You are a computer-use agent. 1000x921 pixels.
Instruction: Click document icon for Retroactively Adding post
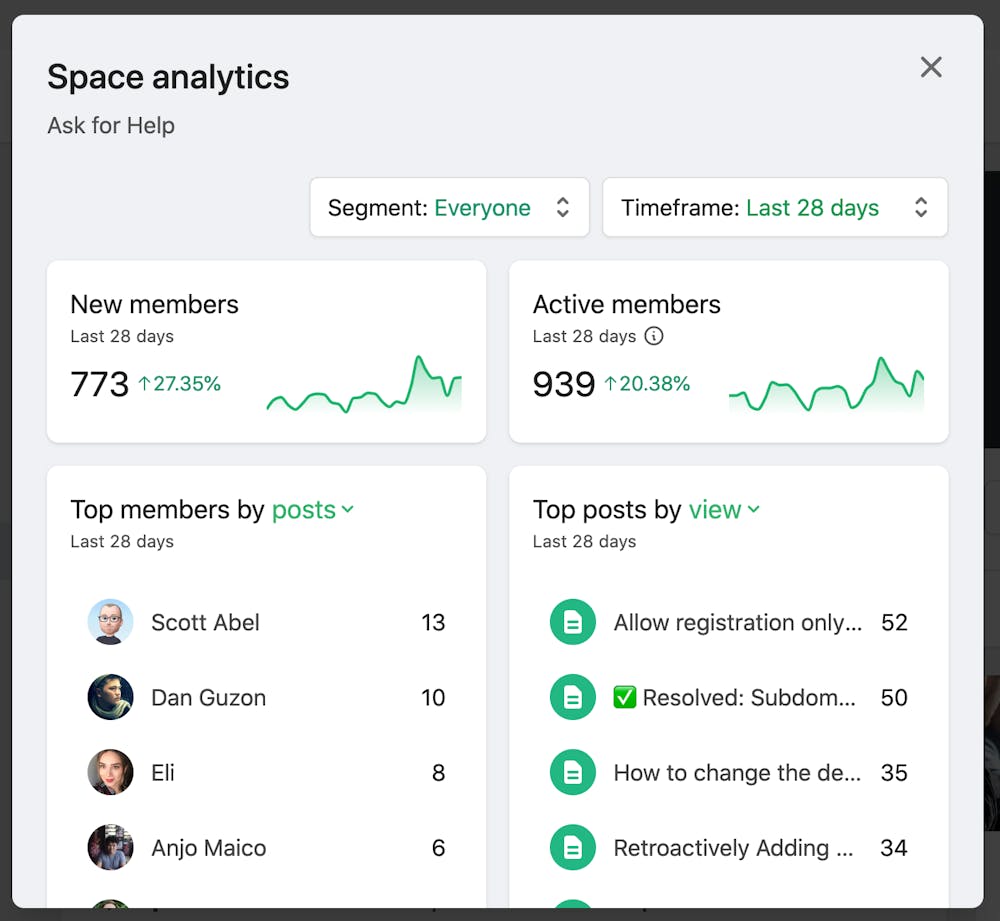(573, 848)
